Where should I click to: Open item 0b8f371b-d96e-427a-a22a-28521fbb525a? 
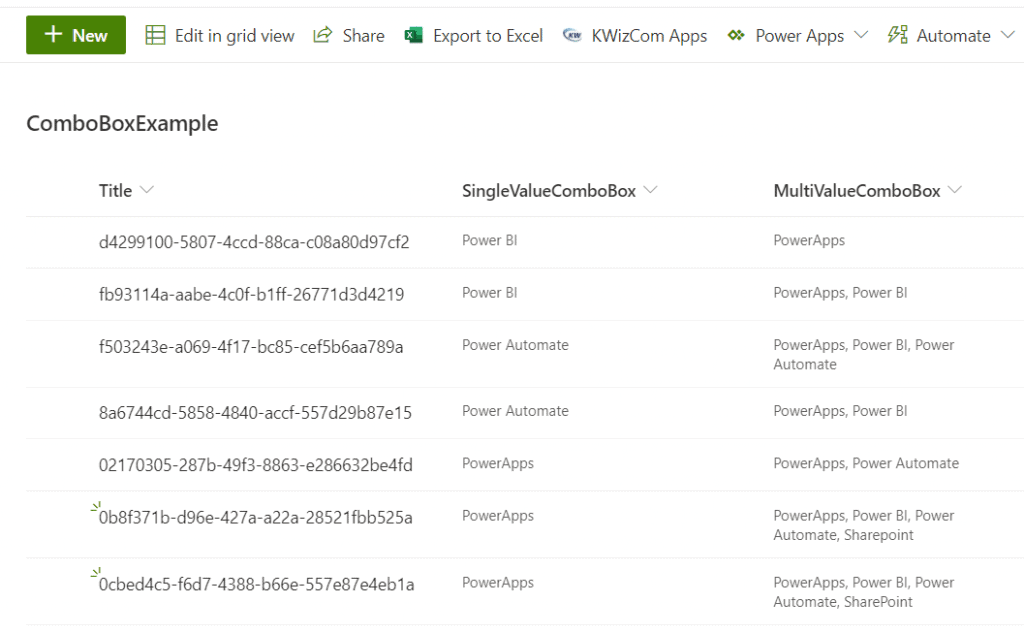coord(255,518)
